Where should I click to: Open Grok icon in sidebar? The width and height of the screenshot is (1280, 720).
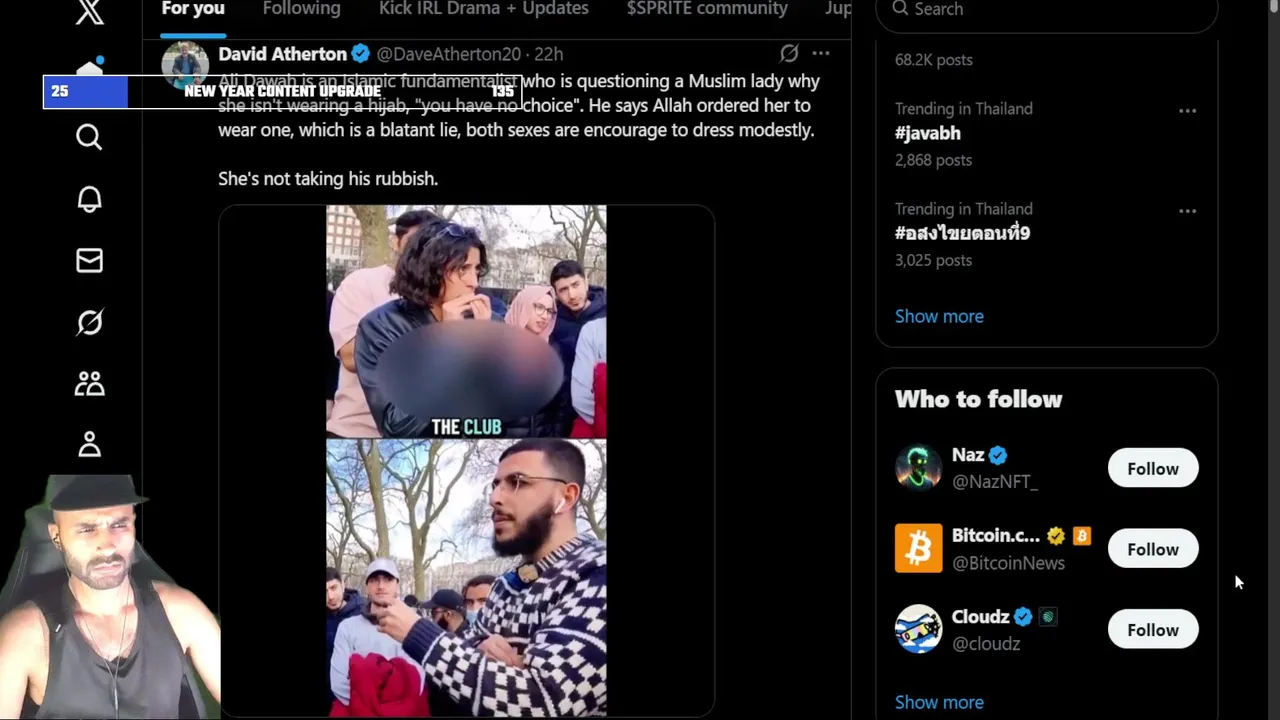(x=89, y=322)
